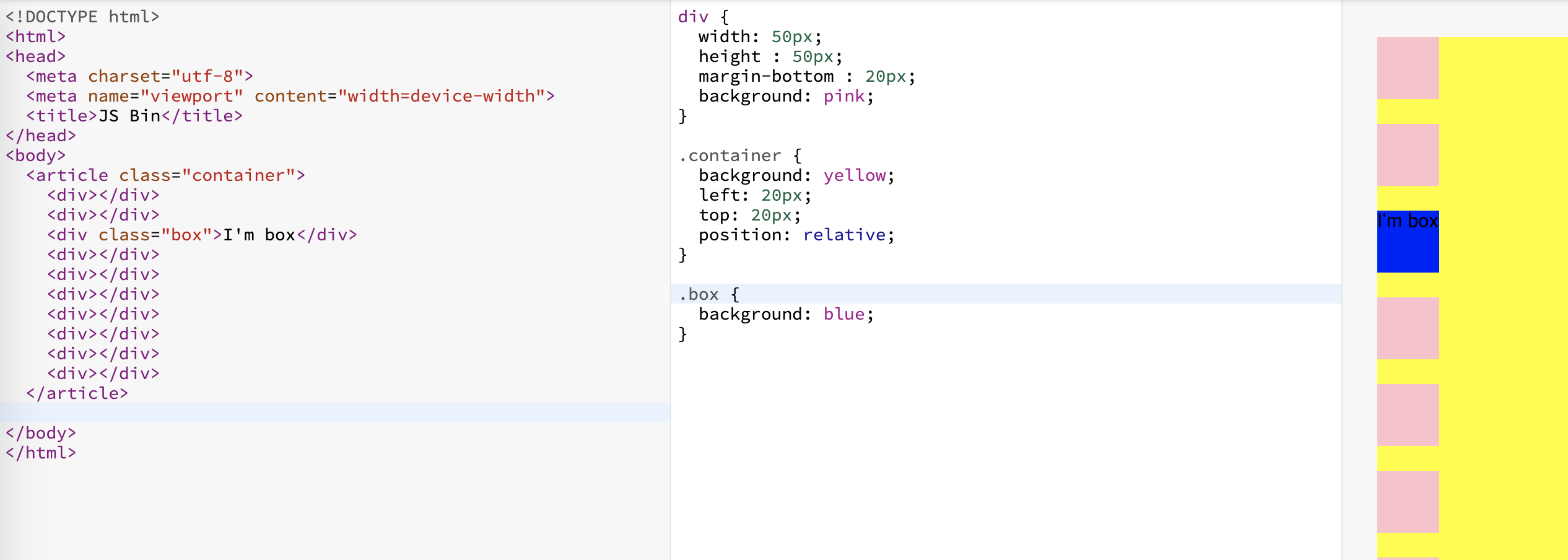Viewport: 1568px width, 560px height.
Task: Click the "background: blue;" declaration
Action: click(786, 314)
